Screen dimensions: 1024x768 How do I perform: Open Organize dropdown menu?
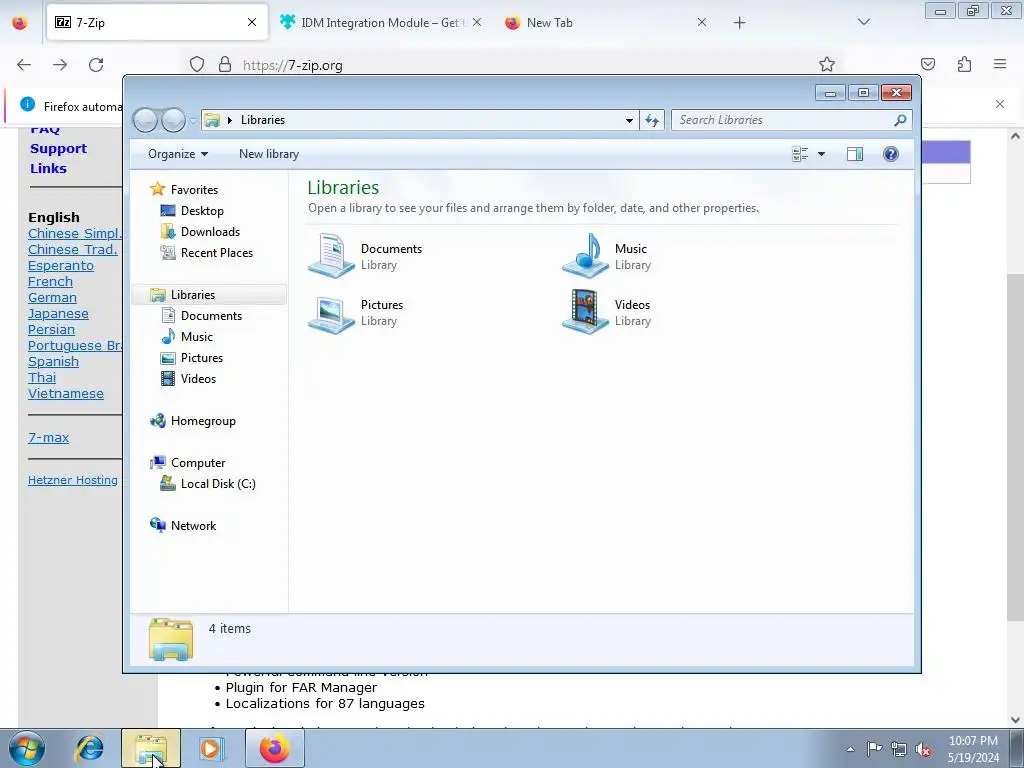[178, 153]
